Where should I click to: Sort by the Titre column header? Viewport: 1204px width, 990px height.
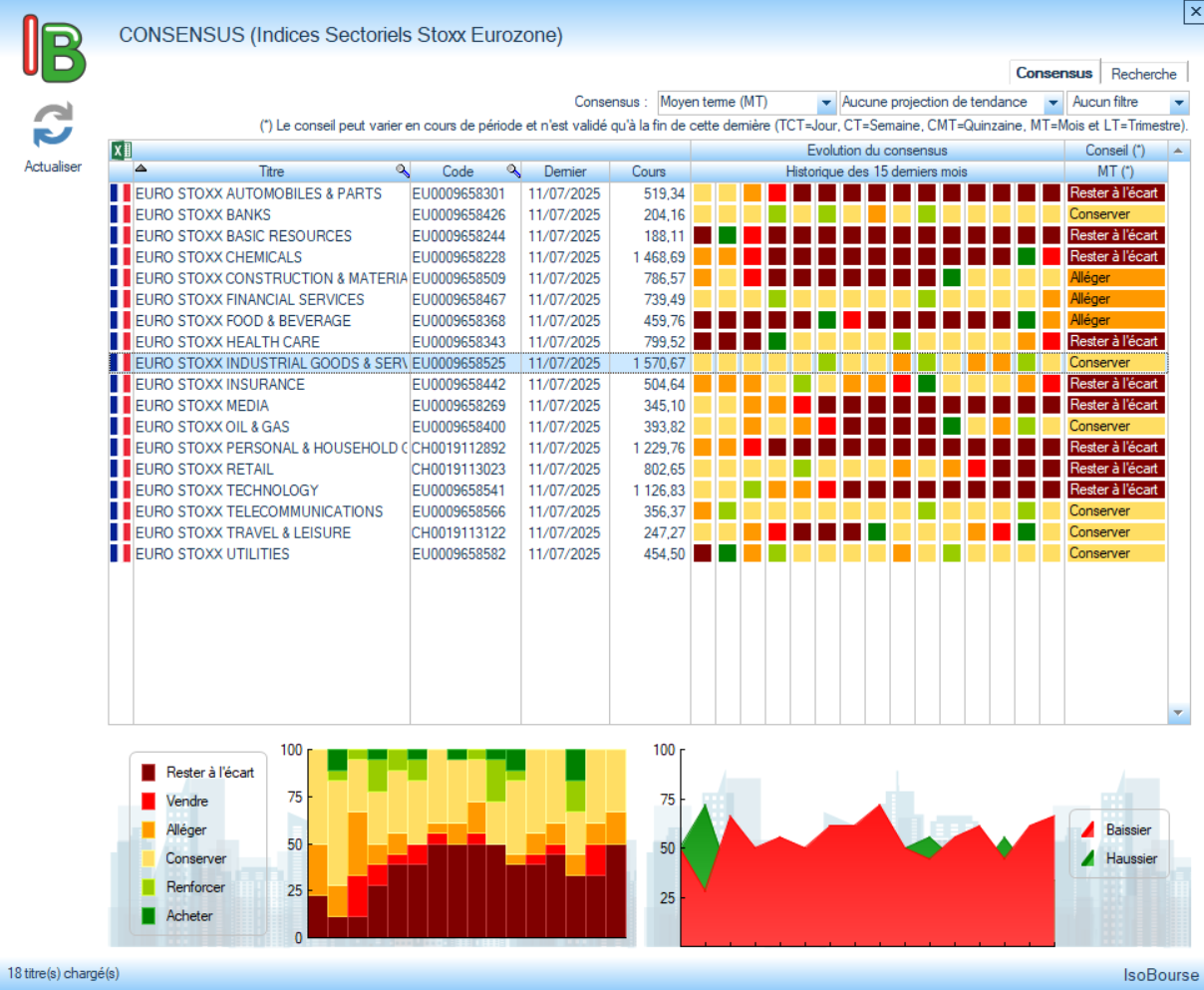click(271, 171)
